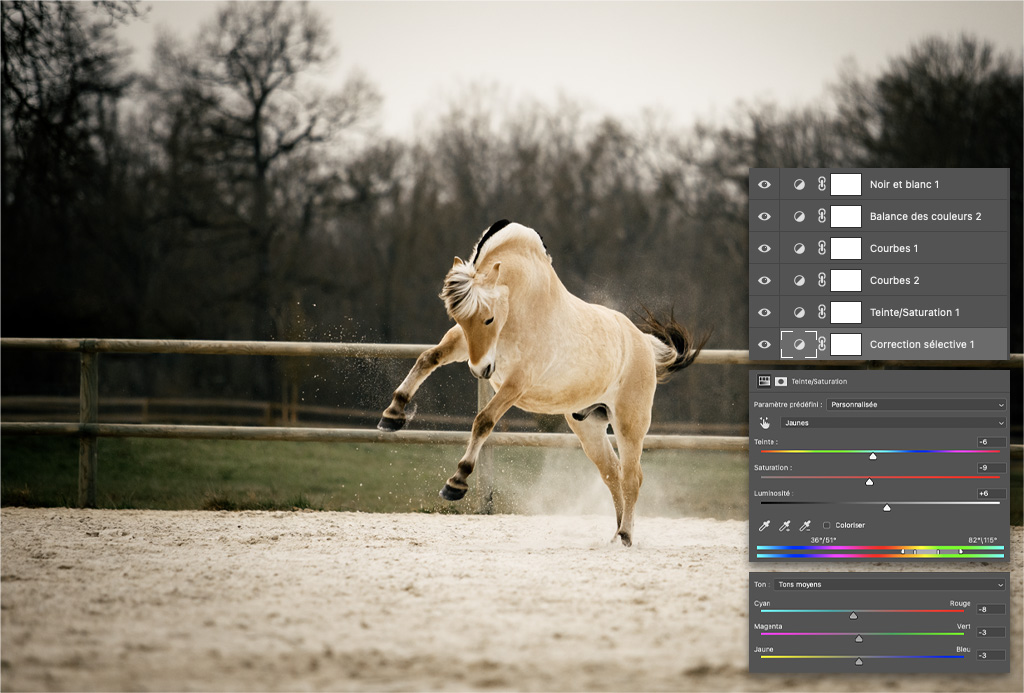Viewport: 1024px width, 693px height.
Task: Enable the Coloriser checkbox
Action: click(x=827, y=525)
